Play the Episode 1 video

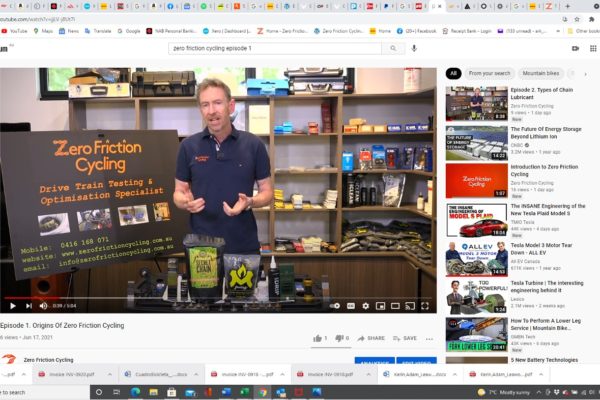13,306
